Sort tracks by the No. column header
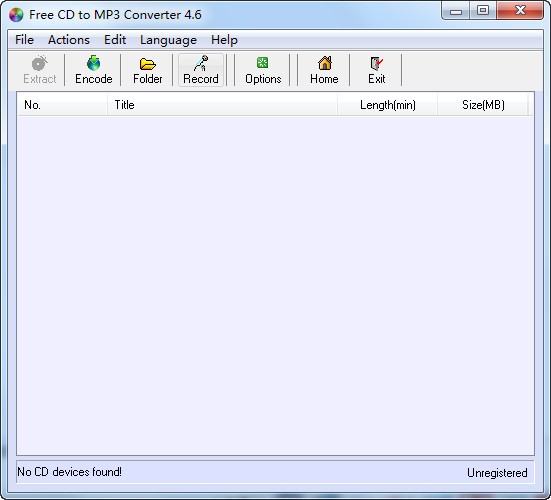 click(62, 105)
